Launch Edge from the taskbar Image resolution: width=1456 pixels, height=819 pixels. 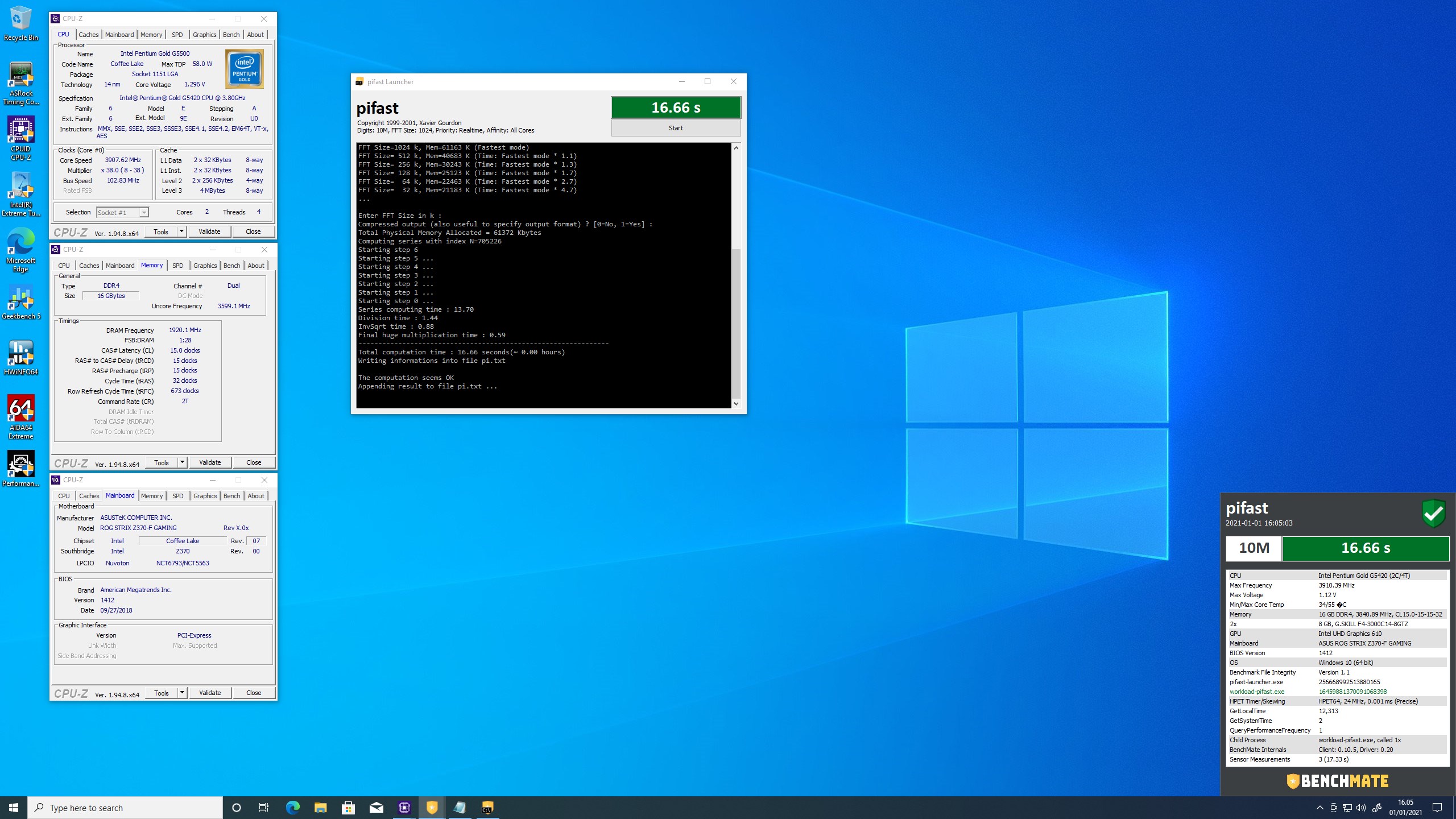click(x=292, y=808)
